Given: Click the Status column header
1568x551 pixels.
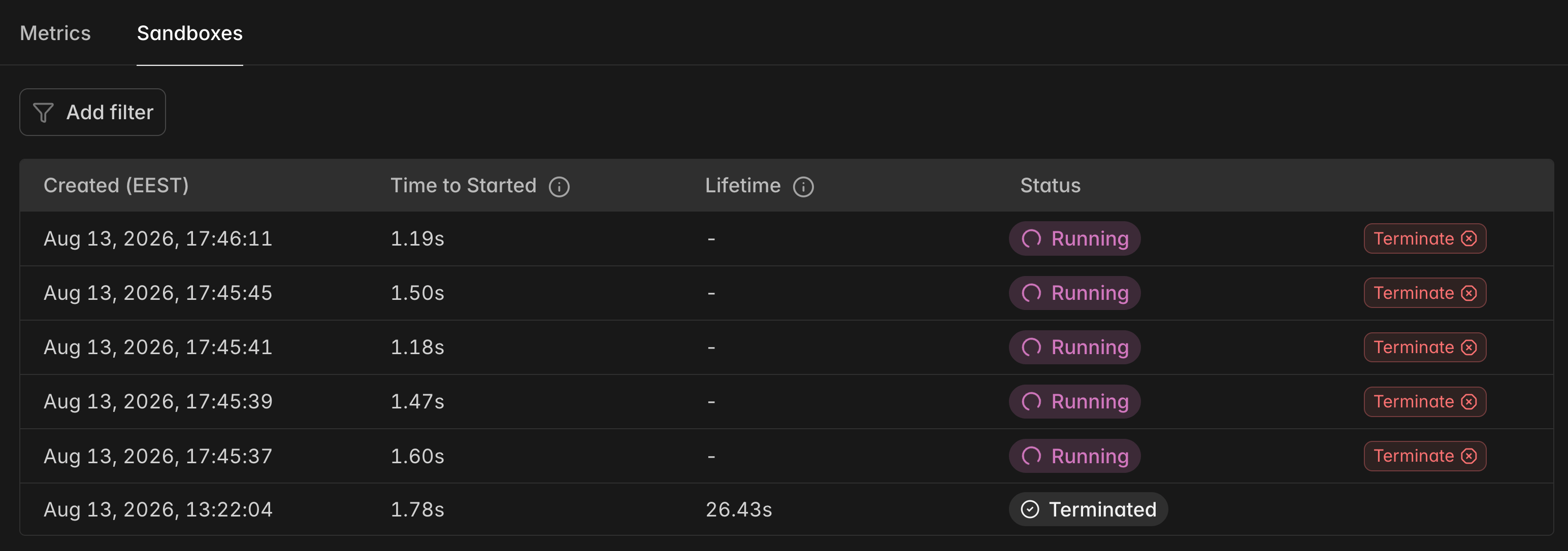Looking at the screenshot, I should pyautogui.click(x=1050, y=186).
